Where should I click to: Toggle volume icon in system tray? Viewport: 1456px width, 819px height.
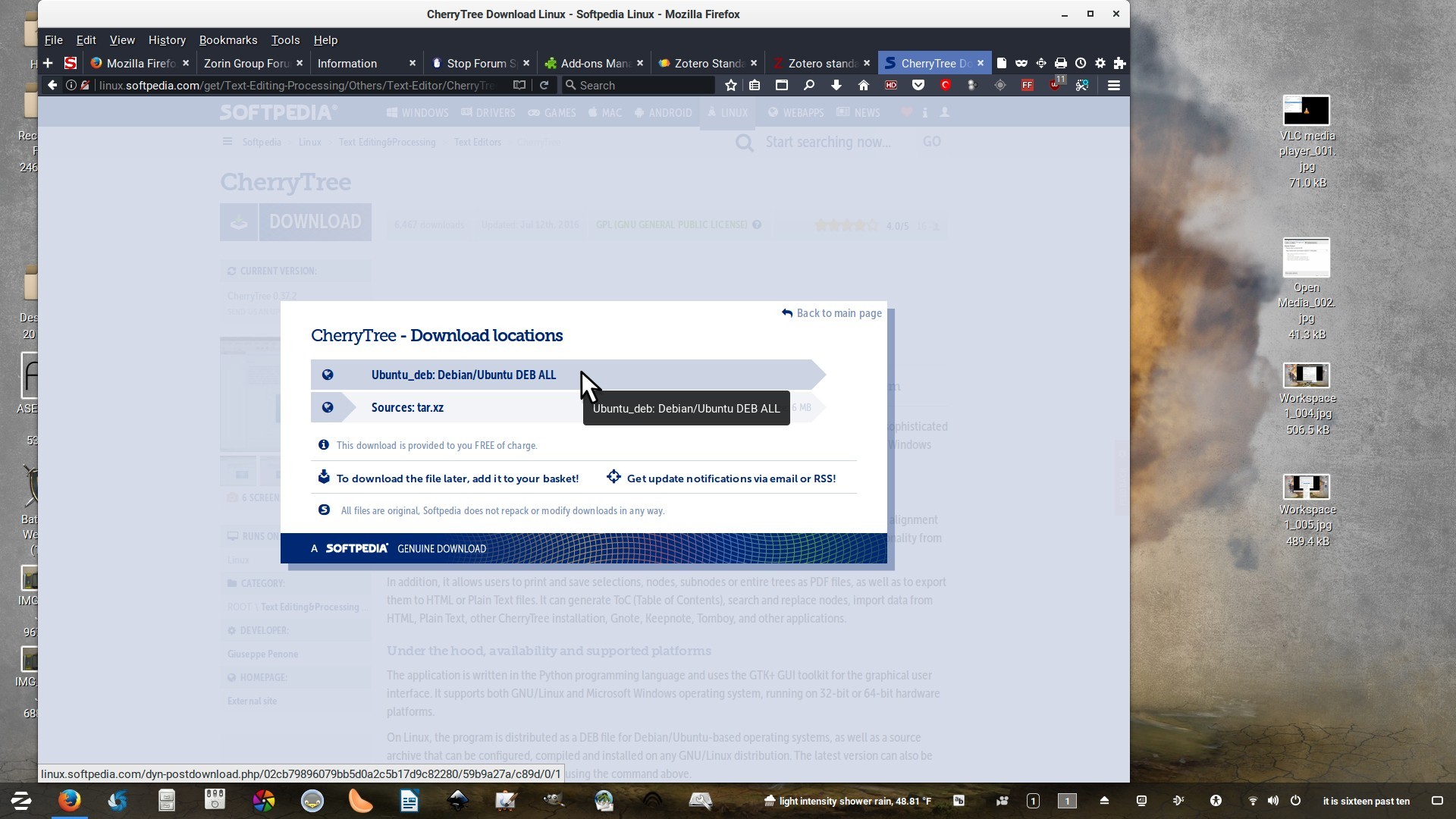click(1273, 801)
